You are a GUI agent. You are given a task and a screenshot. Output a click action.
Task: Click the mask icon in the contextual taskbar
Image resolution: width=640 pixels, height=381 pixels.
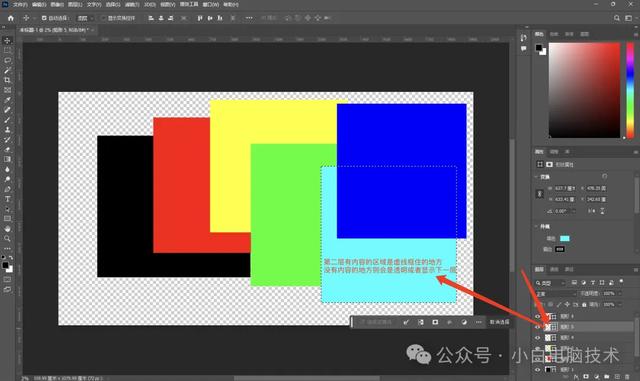pos(435,322)
